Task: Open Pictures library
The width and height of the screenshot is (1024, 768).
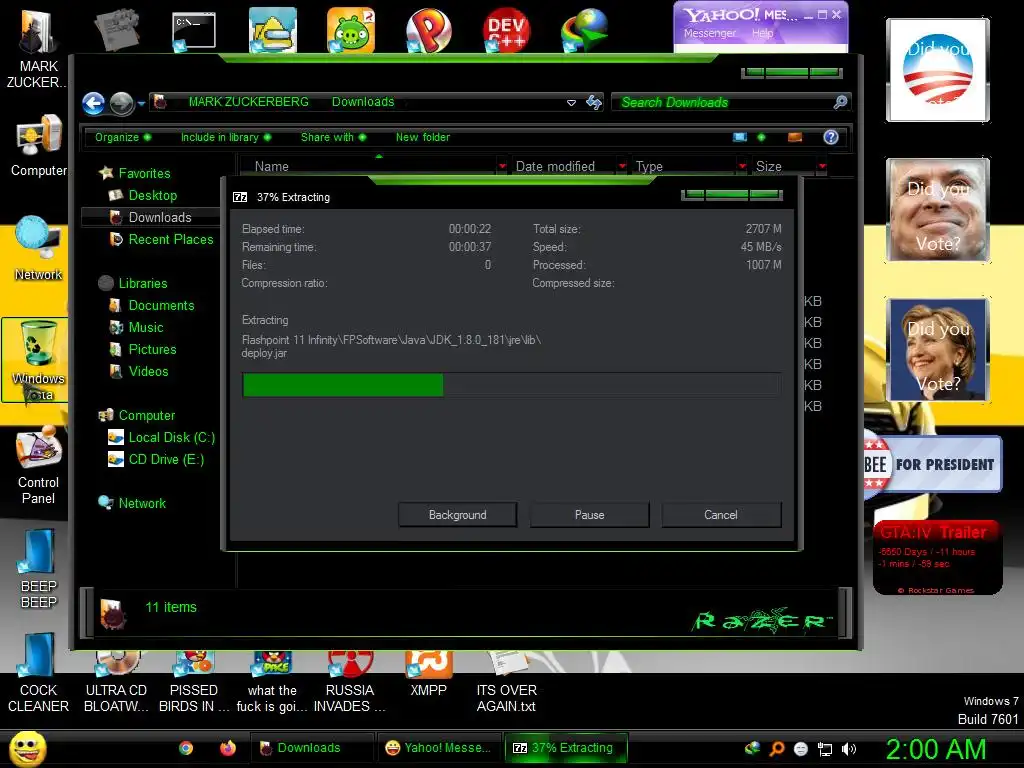Action: pos(152,349)
